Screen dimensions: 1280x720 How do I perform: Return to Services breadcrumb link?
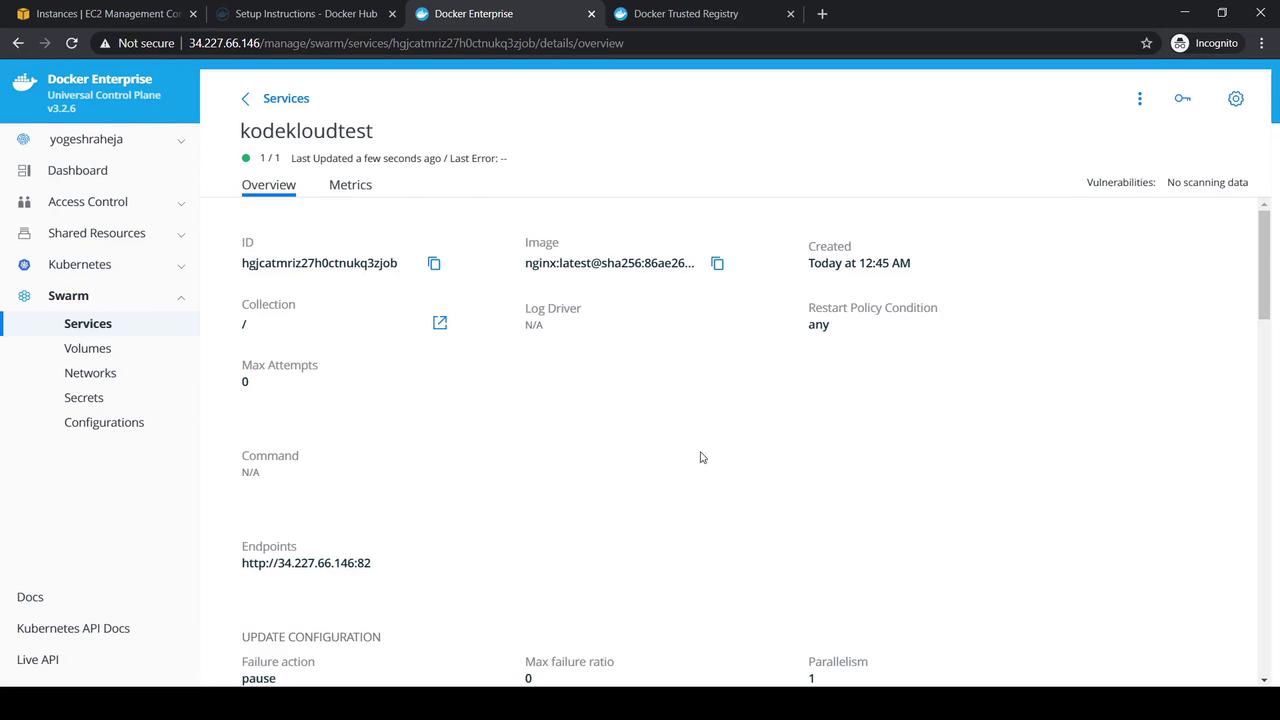[x=286, y=98]
